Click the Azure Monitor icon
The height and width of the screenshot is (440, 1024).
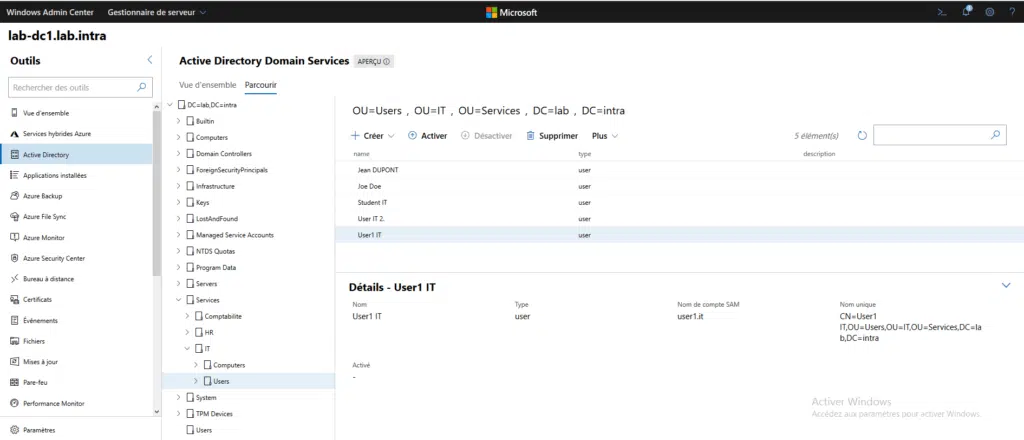(x=14, y=238)
